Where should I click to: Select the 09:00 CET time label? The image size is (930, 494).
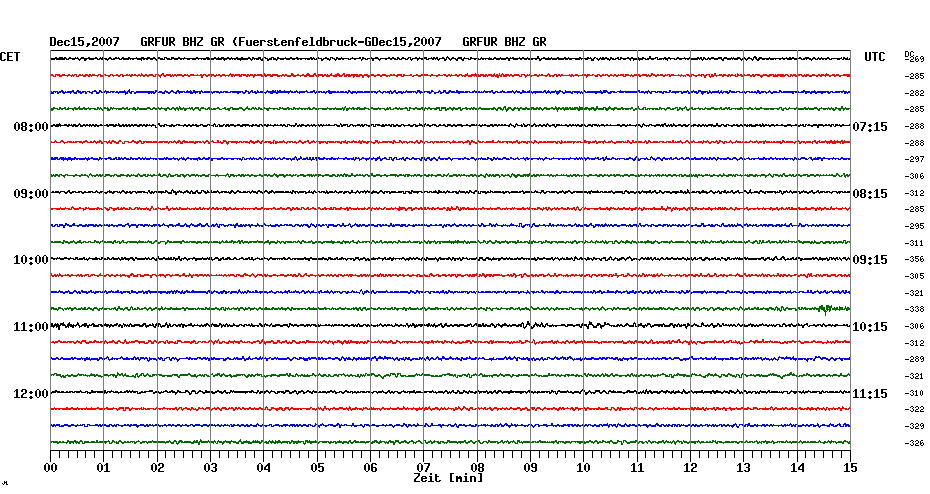tap(31, 194)
